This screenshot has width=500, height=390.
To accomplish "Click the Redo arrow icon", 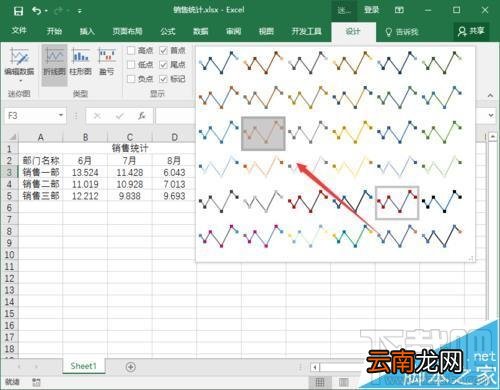I will [x=59, y=11].
